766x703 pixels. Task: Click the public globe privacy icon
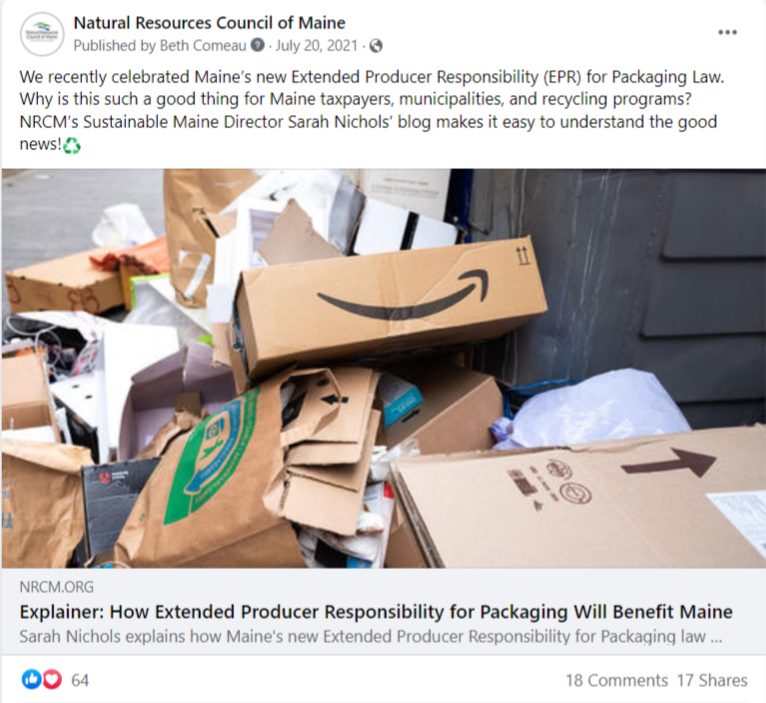(376, 46)
